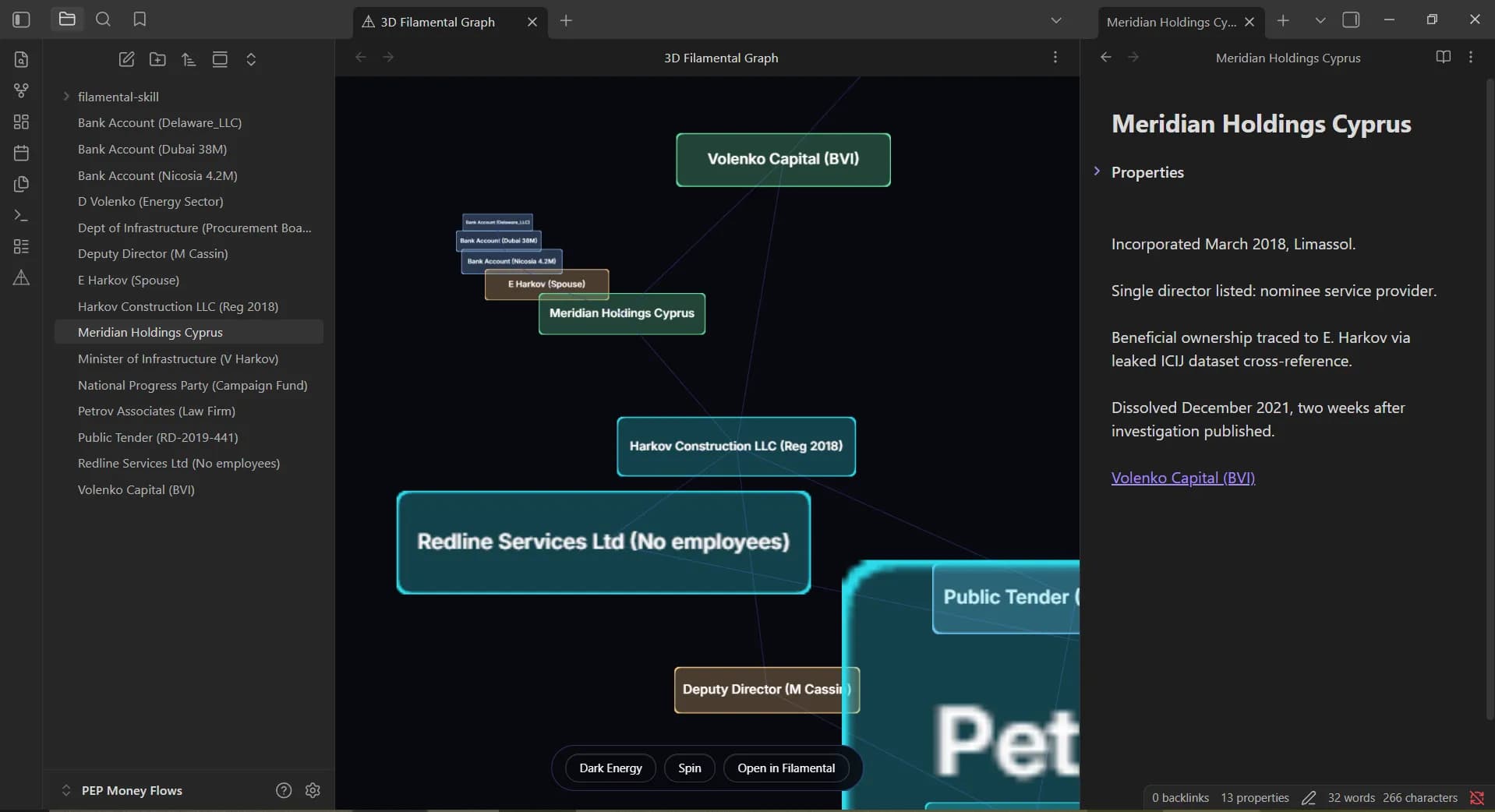Toggle the right sidebar
Screen dimensions: 1495x812
1351,20
